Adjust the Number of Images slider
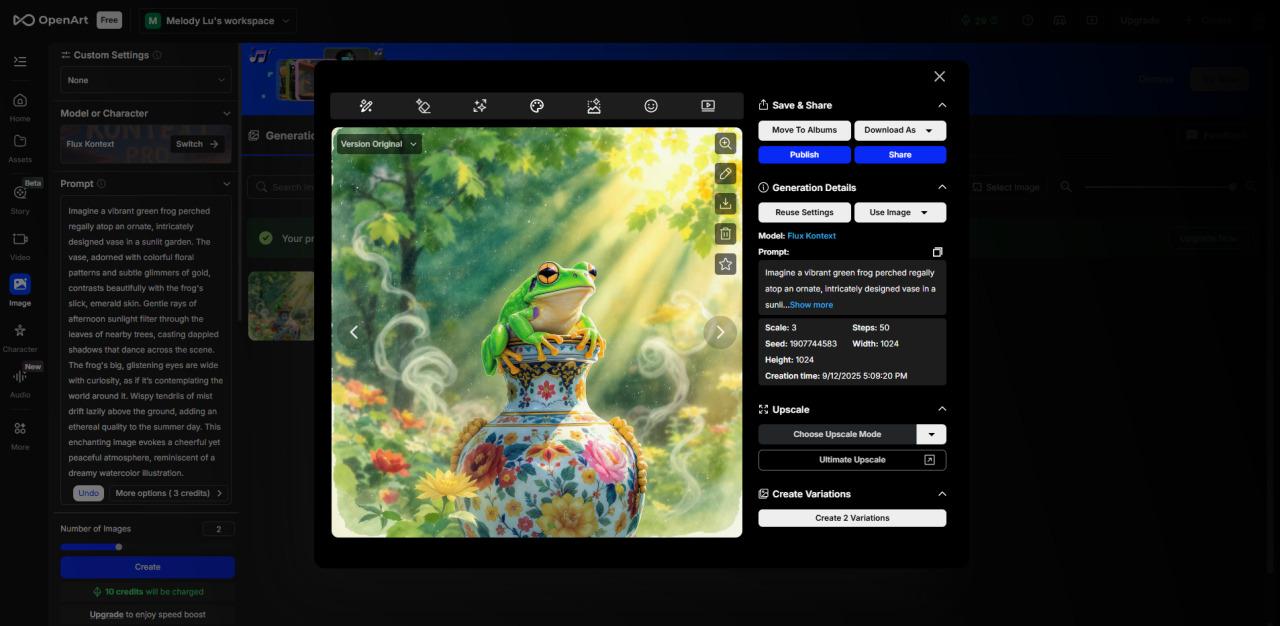This screenshot has width=1280, height=626. [118, 547]
